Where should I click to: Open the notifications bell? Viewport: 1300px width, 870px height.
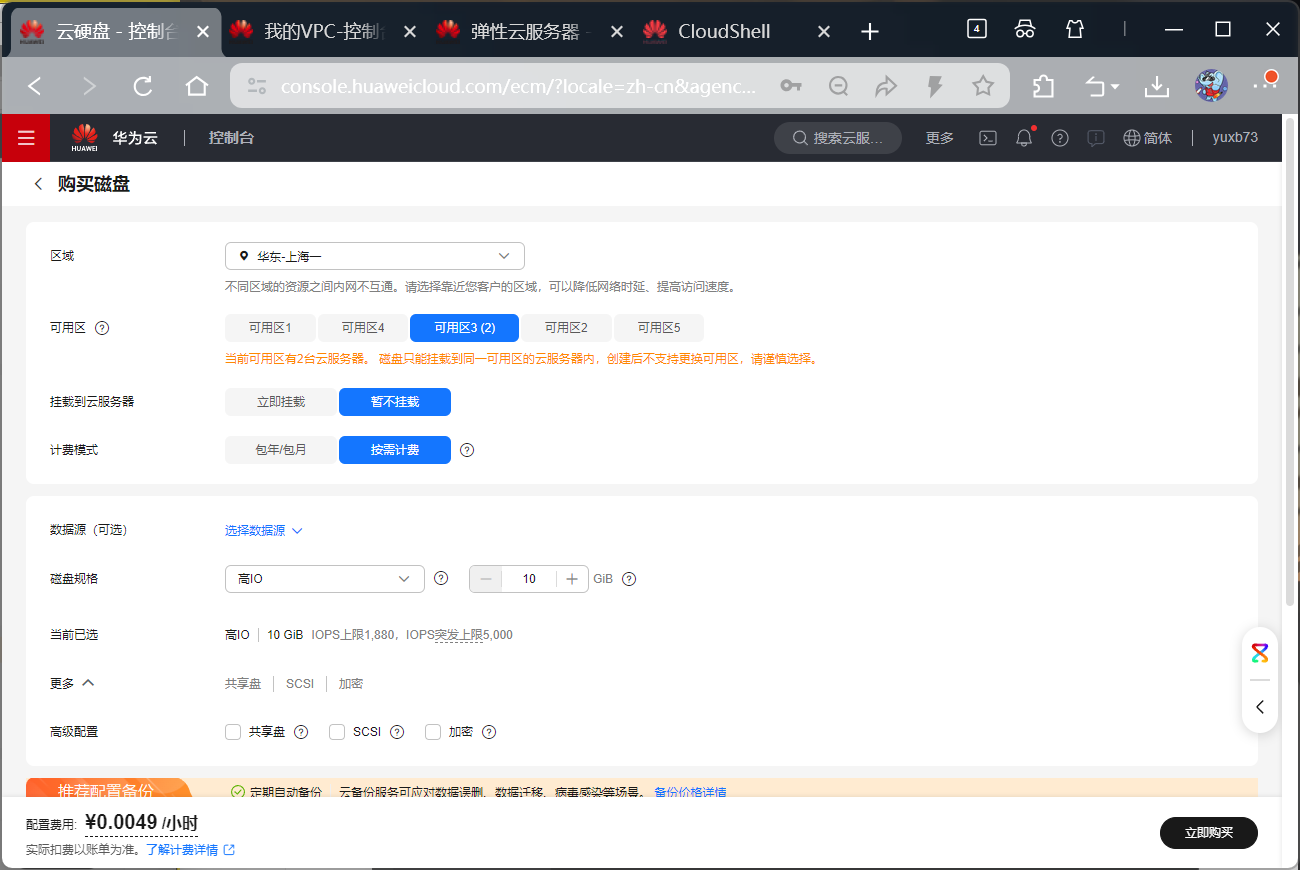(x=1024, y=138)
